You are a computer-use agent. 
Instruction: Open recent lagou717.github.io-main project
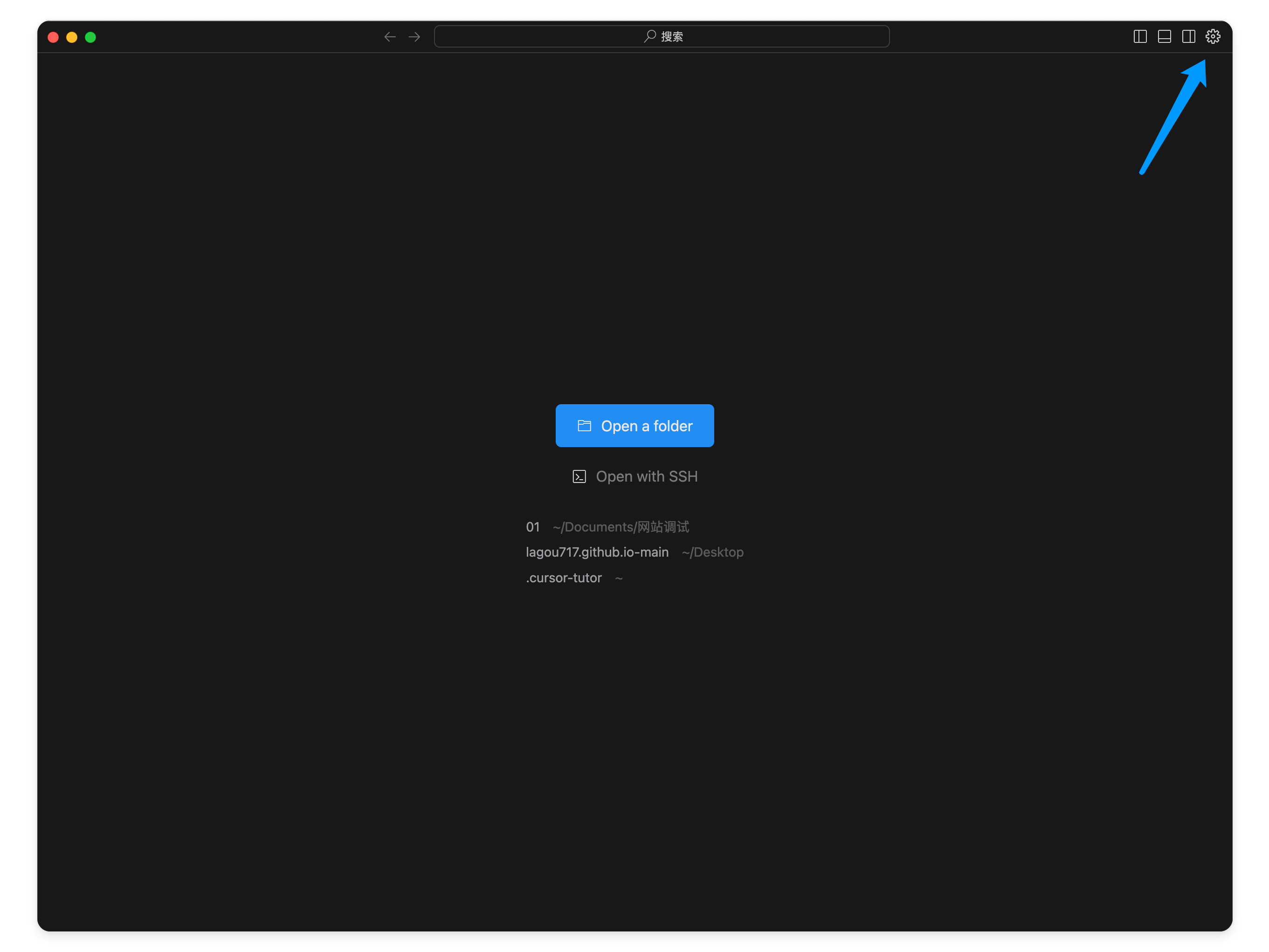[x=634, y=552]
